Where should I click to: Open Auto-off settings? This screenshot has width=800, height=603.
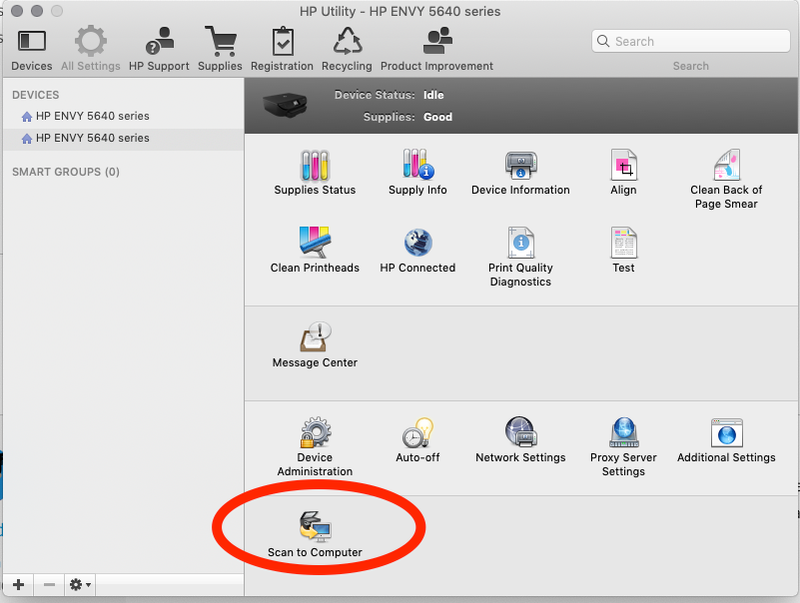point(418,440)
